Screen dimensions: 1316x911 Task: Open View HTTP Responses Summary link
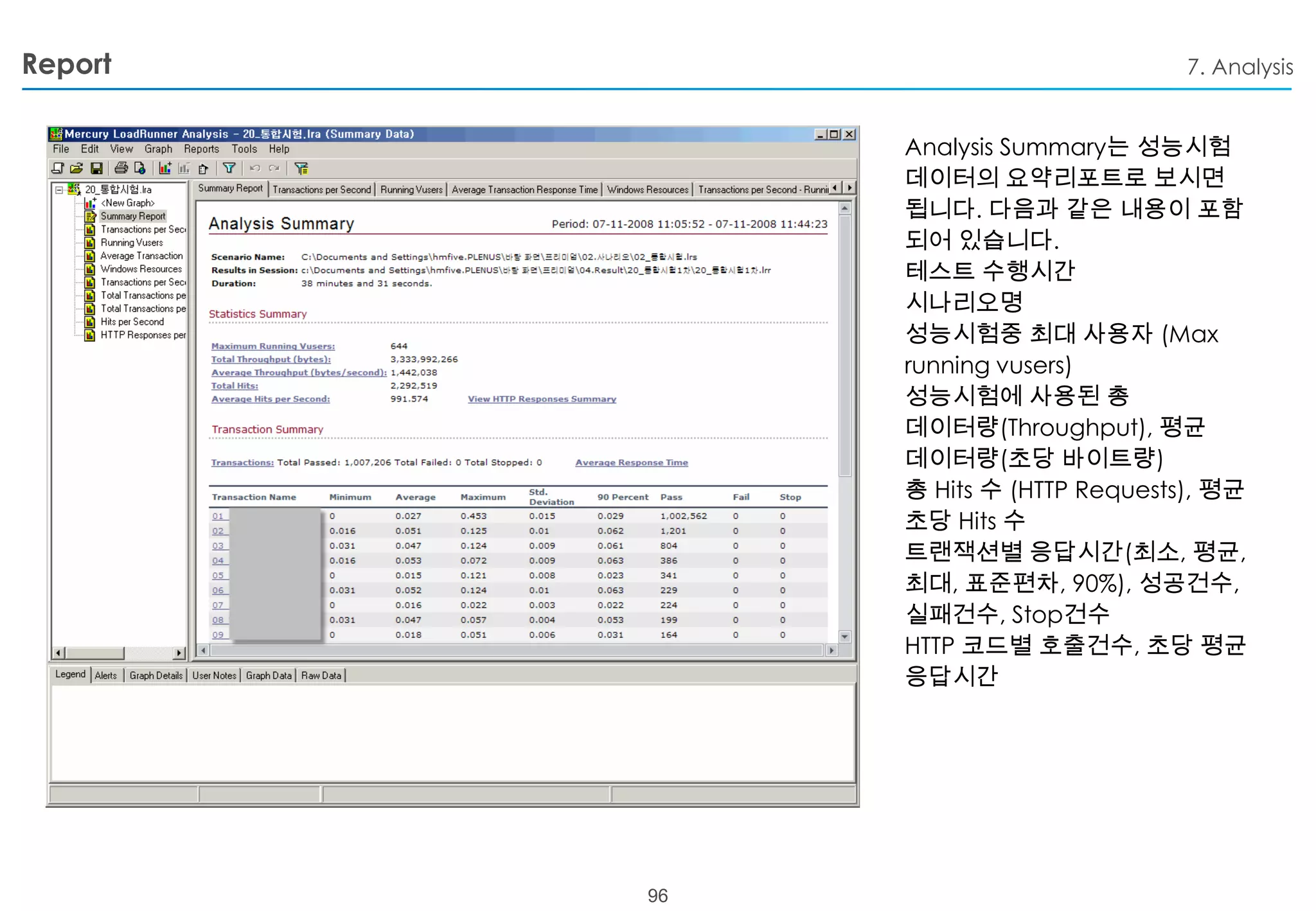pyautogui.click(x=542, y=399)
